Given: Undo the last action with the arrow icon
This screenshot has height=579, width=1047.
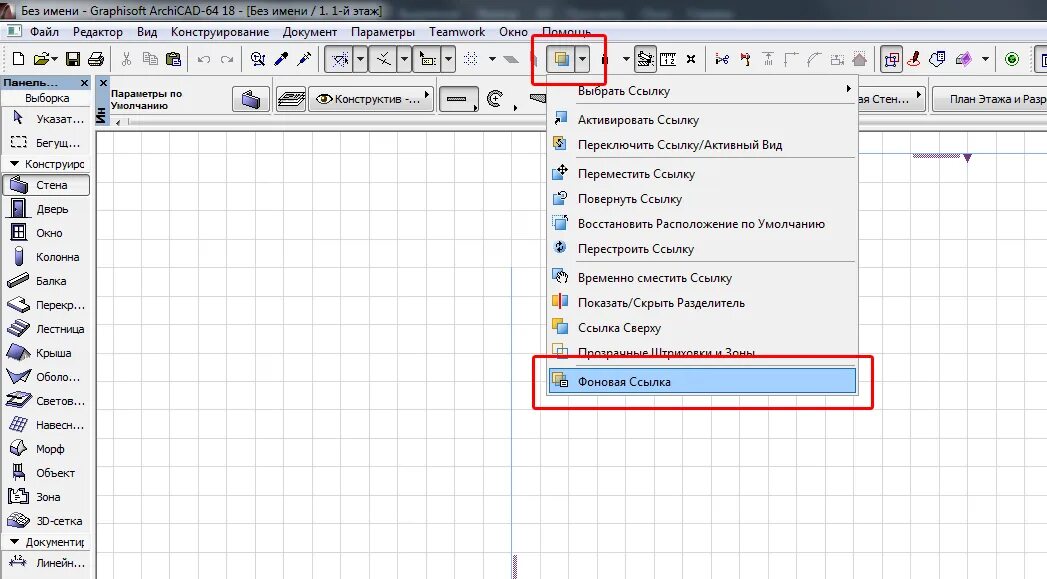Looking at the screenshot, I should pyautogui.click(x=204, y=59).
